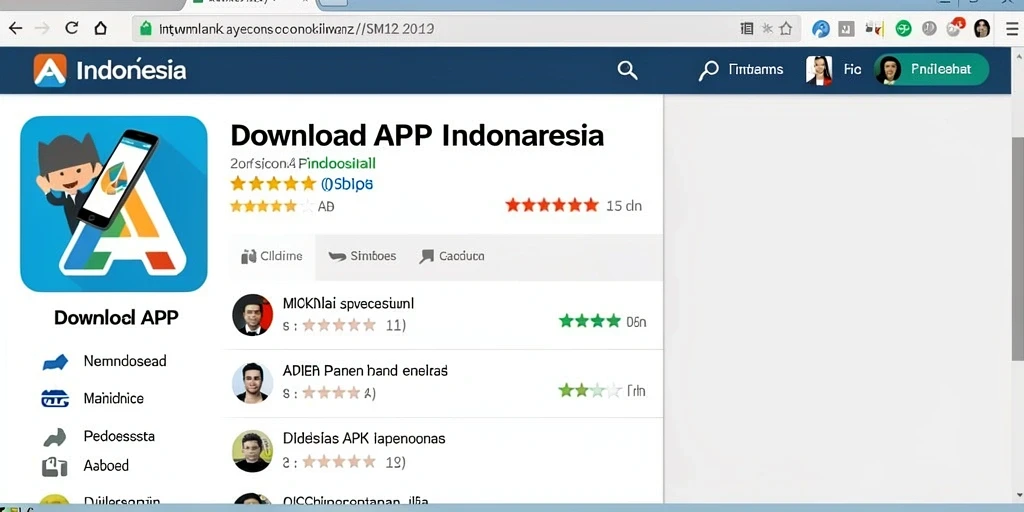Click the green circular extension icon
The image size is (1024, 512).
(x=903, y=29)
